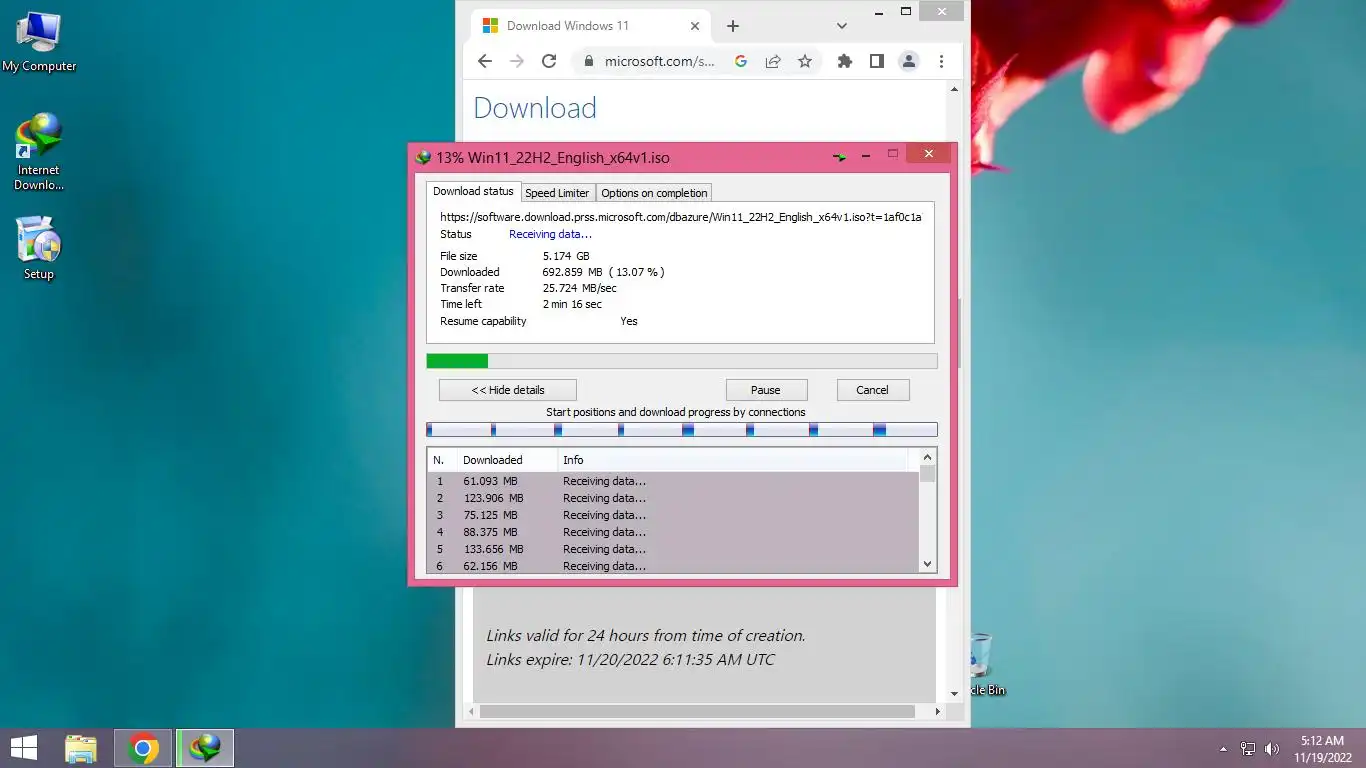Switch to Options on completion tab
This screenshot has height=768, width=1366.
[654, 193]
